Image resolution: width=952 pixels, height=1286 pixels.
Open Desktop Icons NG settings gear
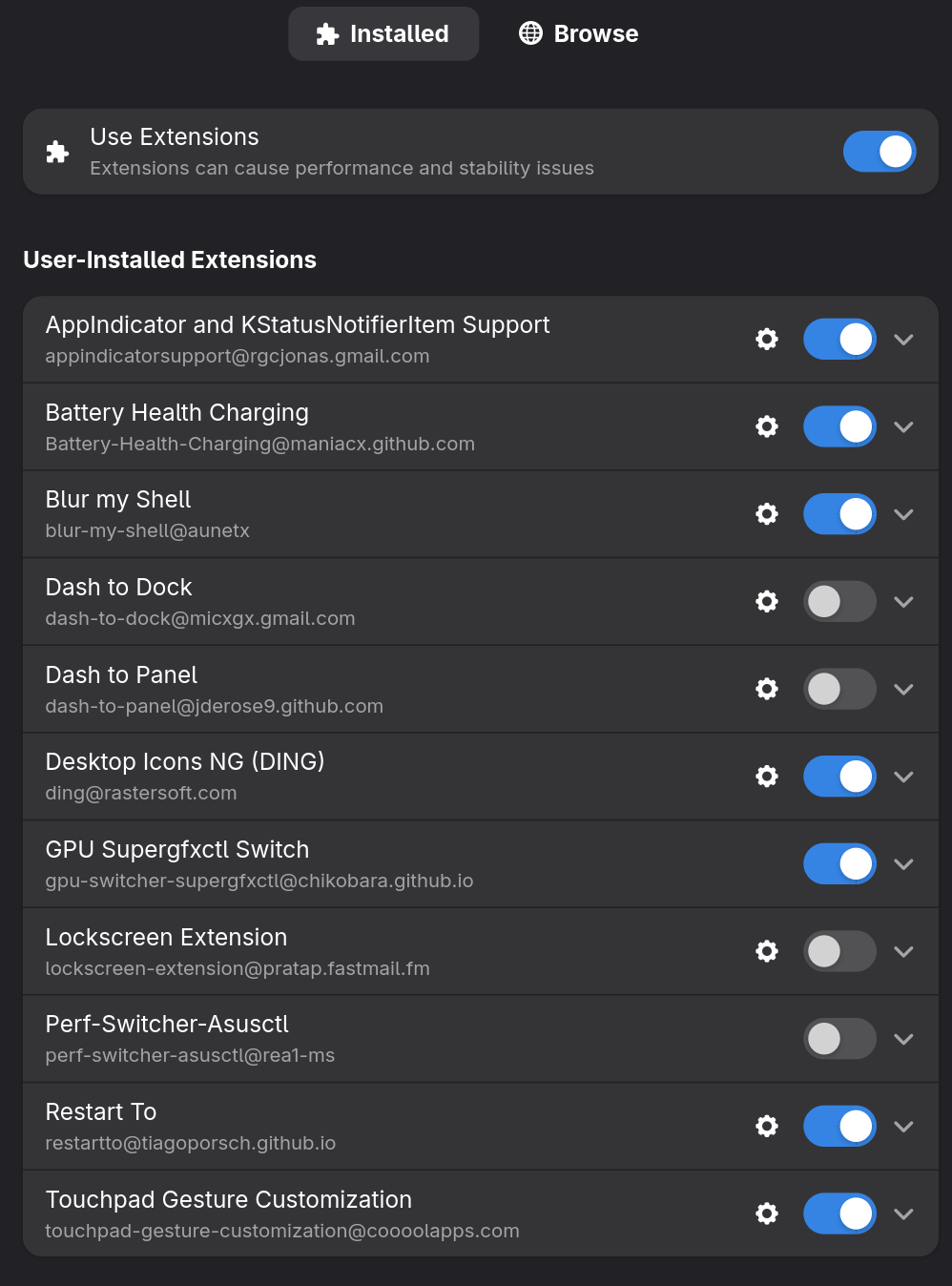767,777
